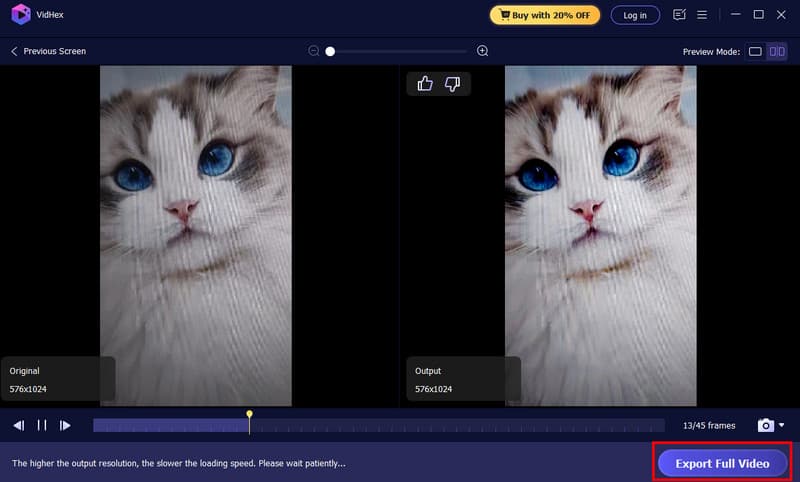Zoom out with the minus magnifier
800x482 pixels.
pos(314,51)
